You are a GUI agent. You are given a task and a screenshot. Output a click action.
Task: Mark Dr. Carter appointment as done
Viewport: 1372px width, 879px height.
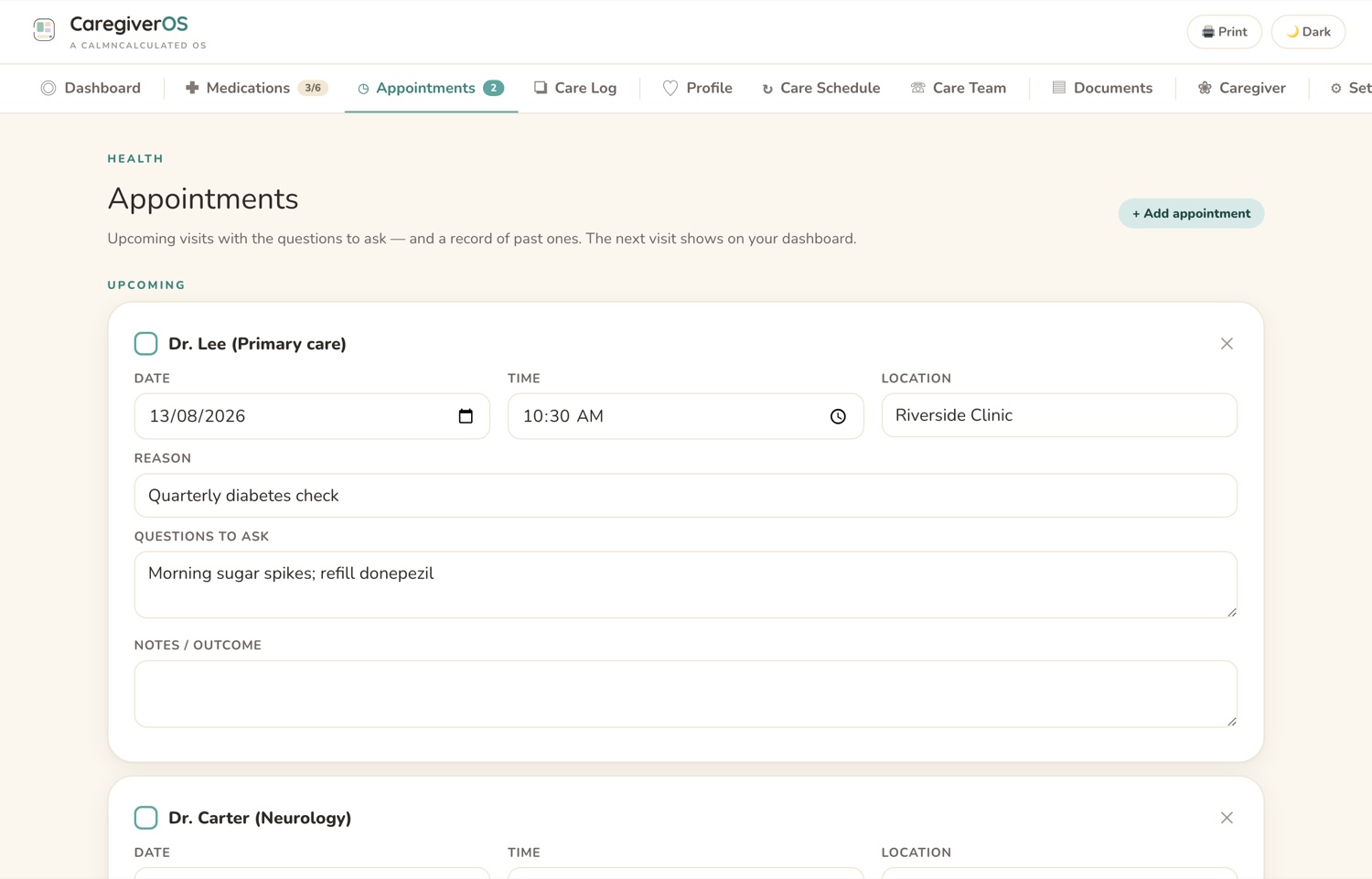(x=145, y=818)
